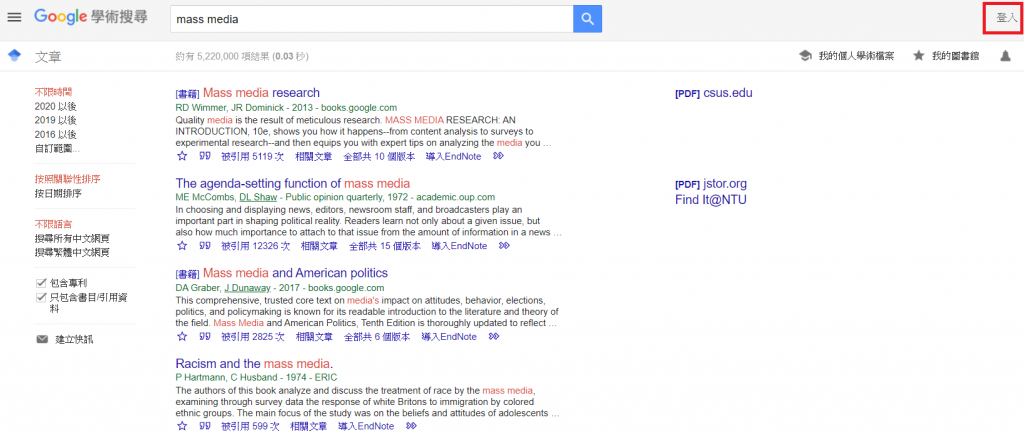Click 被引用 599 次 citations link

pyautogui.click(x=250, y=426)
